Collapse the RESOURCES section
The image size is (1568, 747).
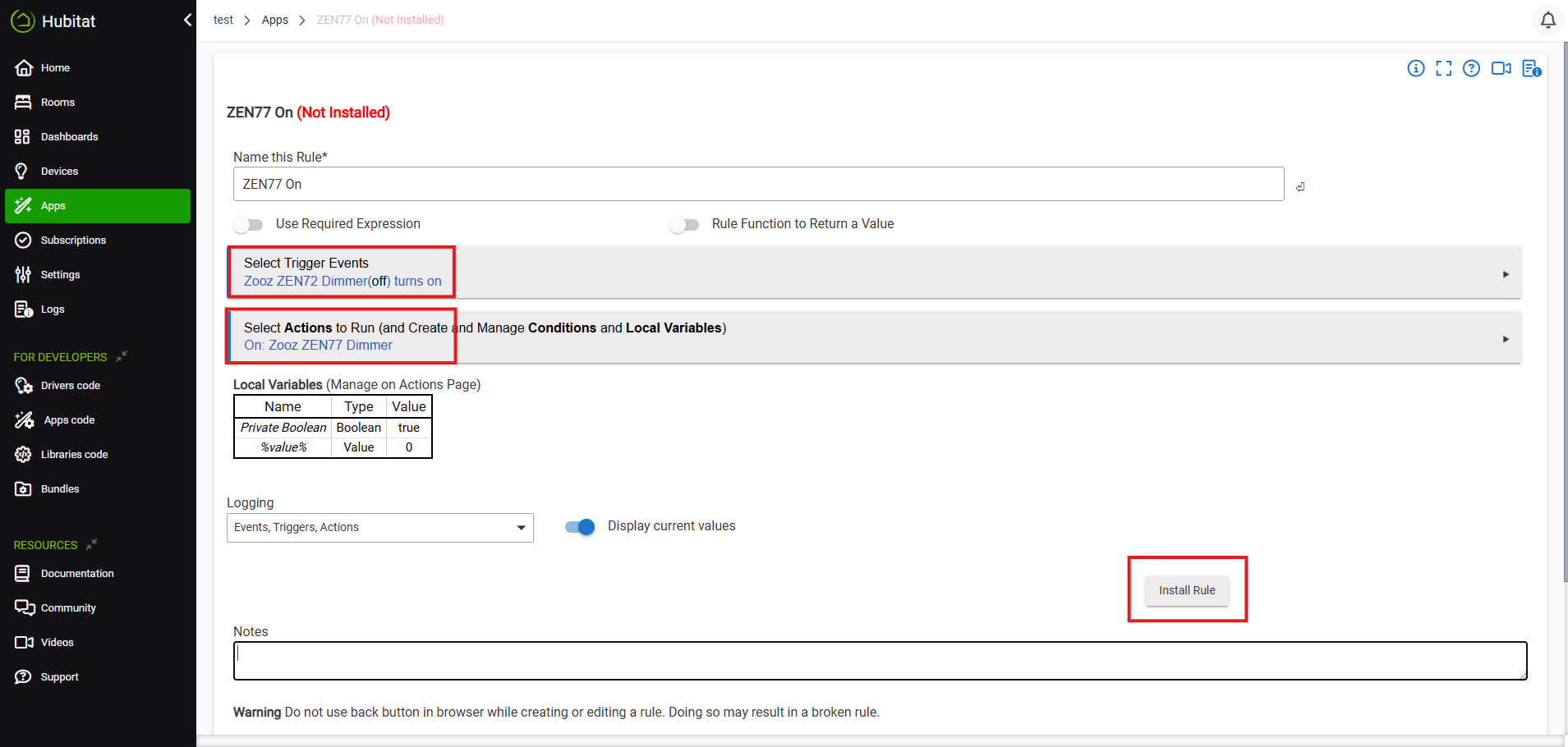pos(92,544)
